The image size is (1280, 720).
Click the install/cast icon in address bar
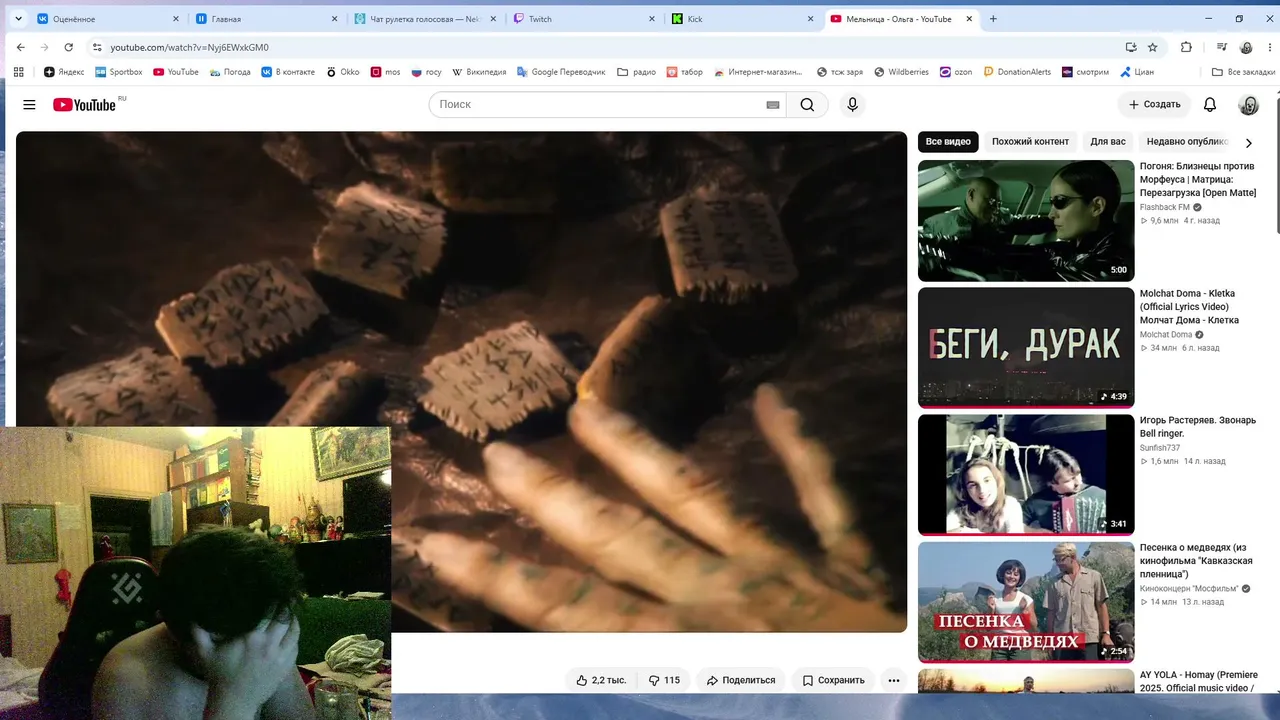coord(1131,47)
